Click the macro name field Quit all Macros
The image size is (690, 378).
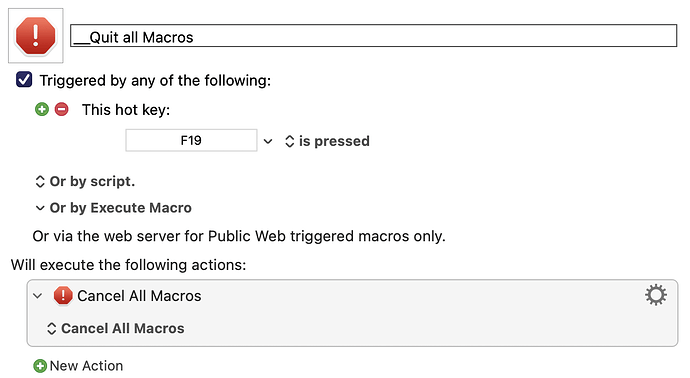point(374,36)
